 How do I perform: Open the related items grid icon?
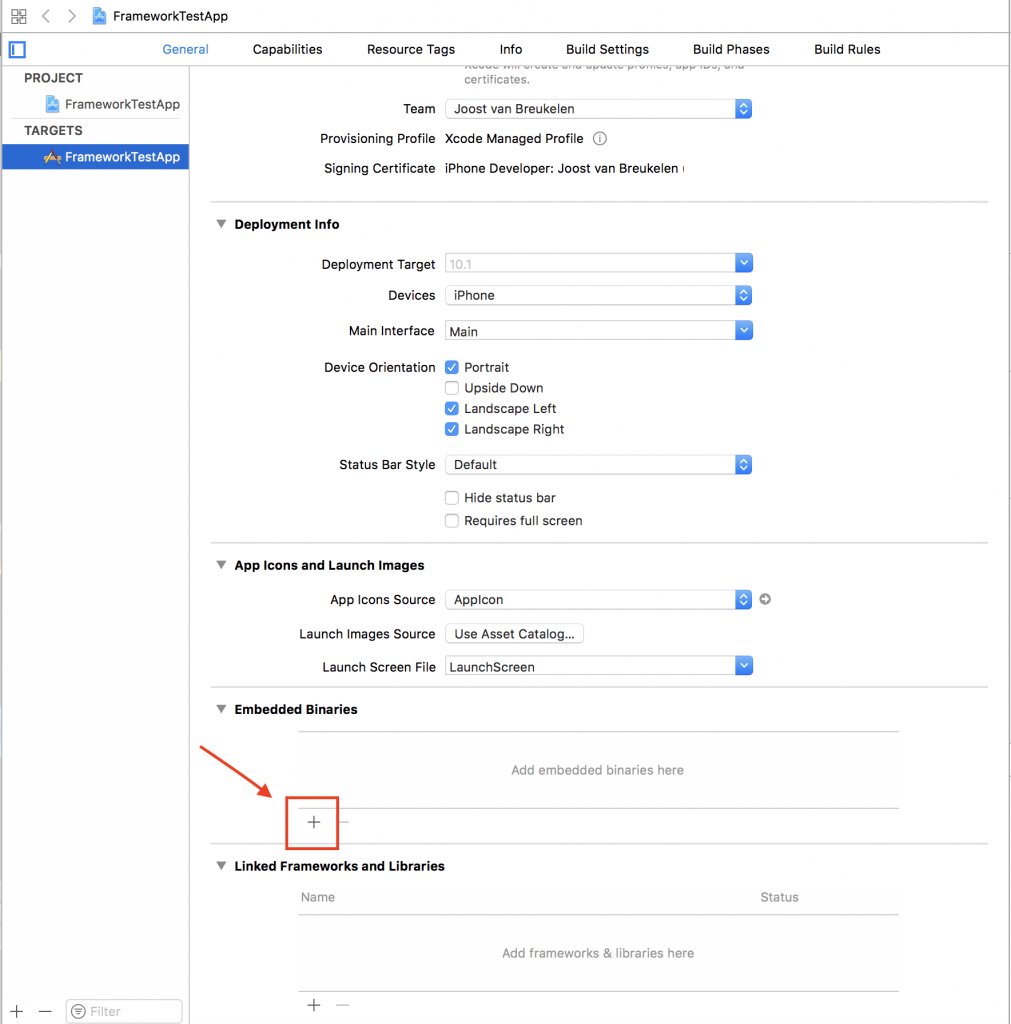click(18, 16)
